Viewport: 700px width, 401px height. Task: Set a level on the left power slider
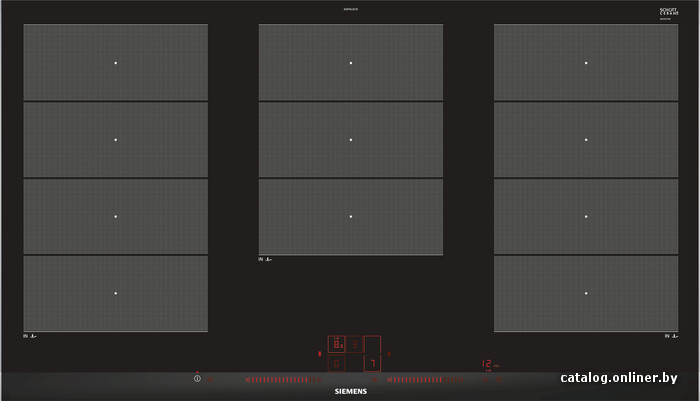pos(283,380)
